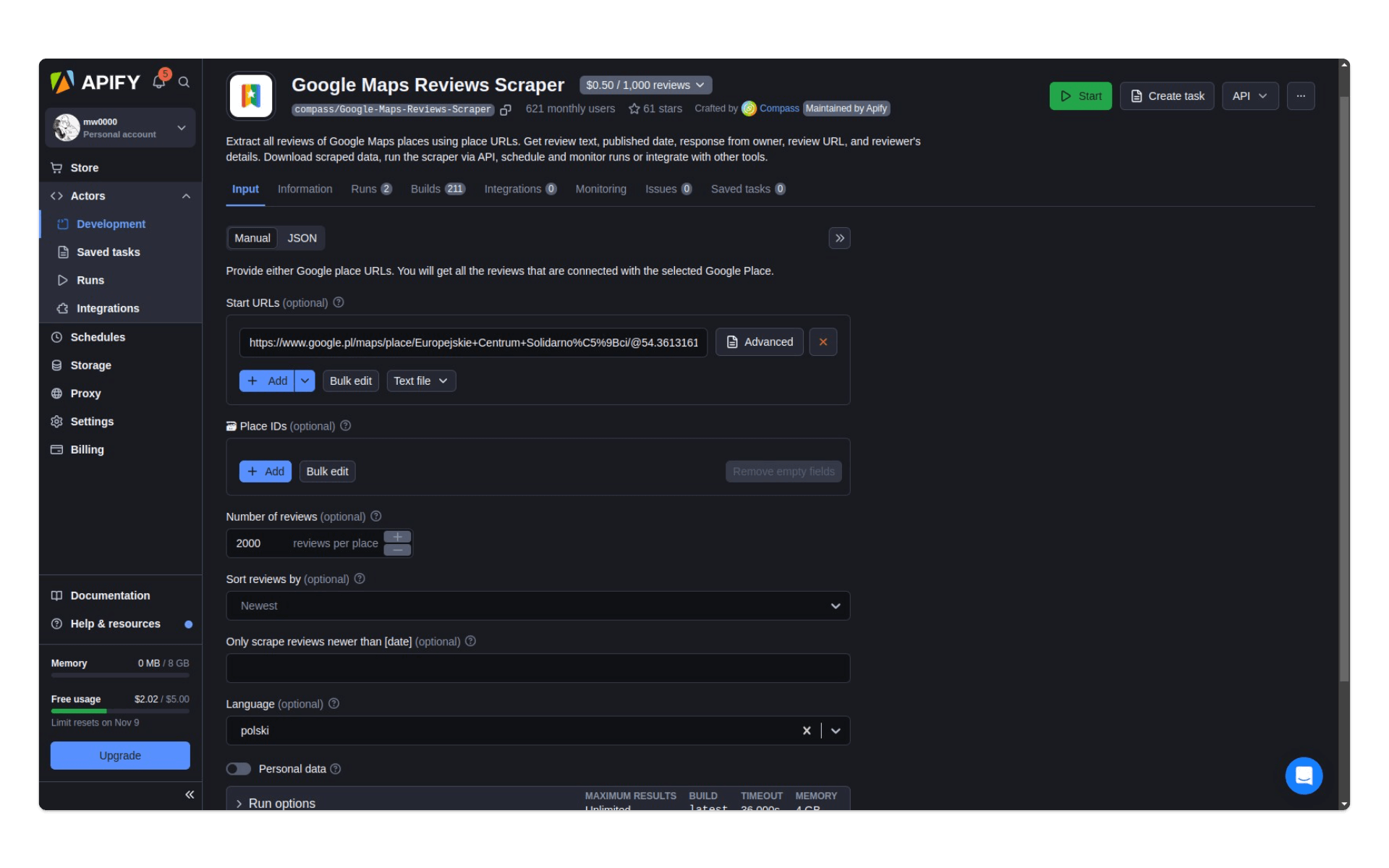
Task: Collapse the Actors section in sidebar
Action: [x=186, y=196]
